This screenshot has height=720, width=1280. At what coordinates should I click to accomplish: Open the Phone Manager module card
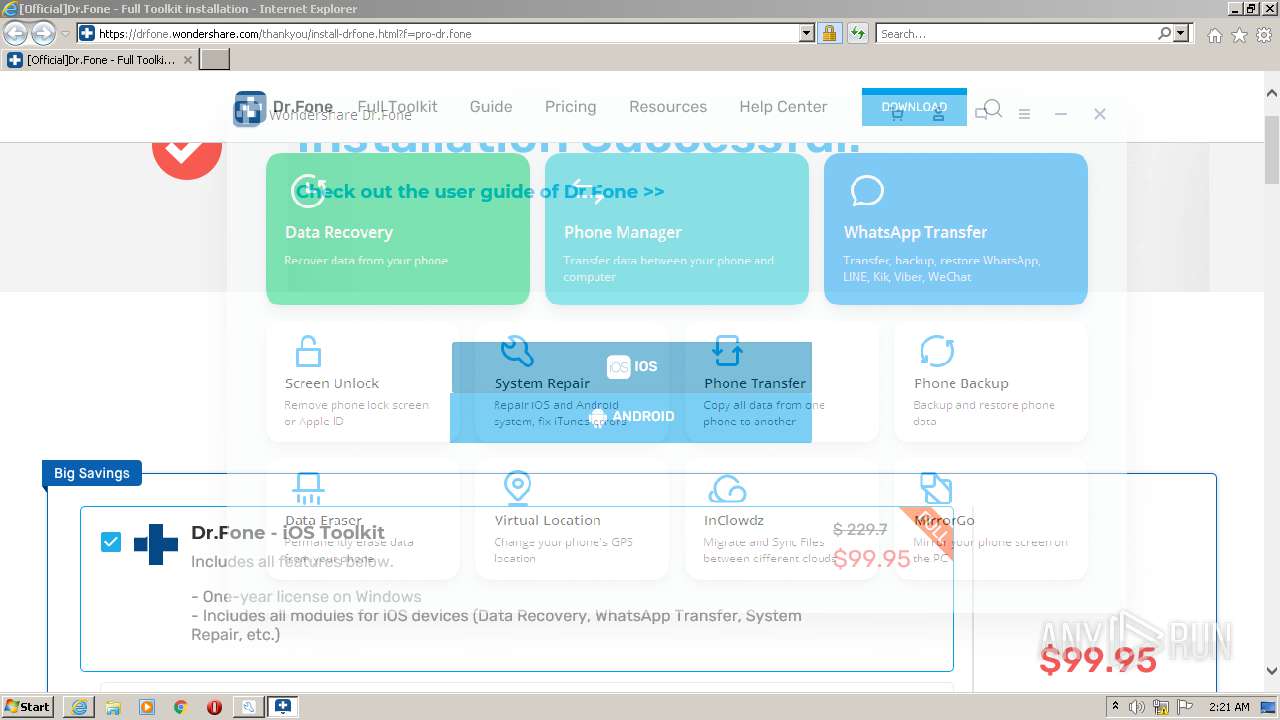[677, 229]
